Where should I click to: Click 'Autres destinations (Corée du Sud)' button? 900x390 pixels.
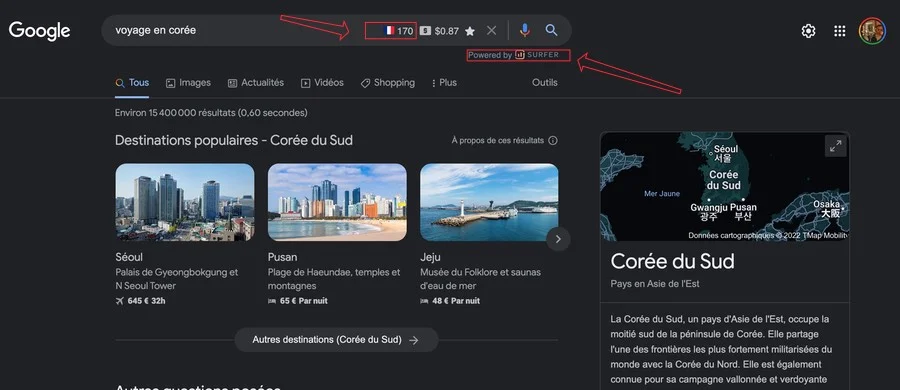[336, 340]
